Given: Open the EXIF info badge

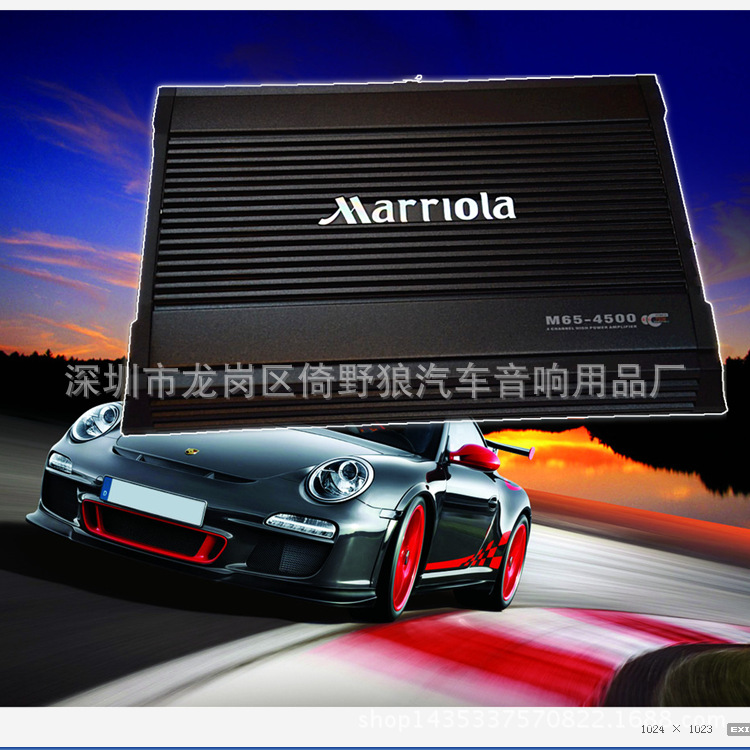Looking at the screenshot, I should pos(739,729).
